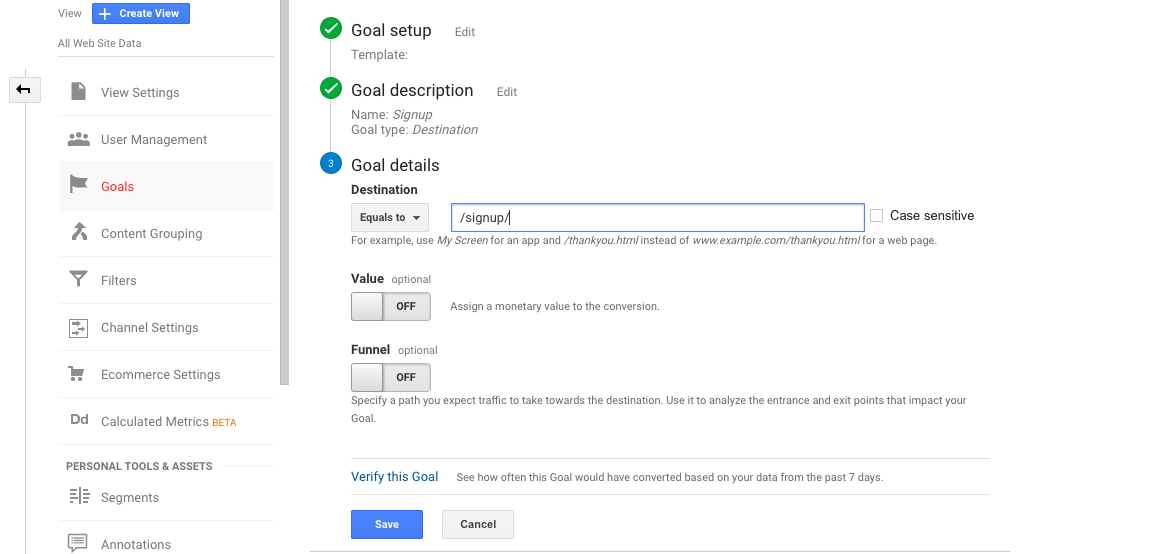Click the Create View button
The width and height of the screenshot is (1160, 554).
[x=141, y=14]
